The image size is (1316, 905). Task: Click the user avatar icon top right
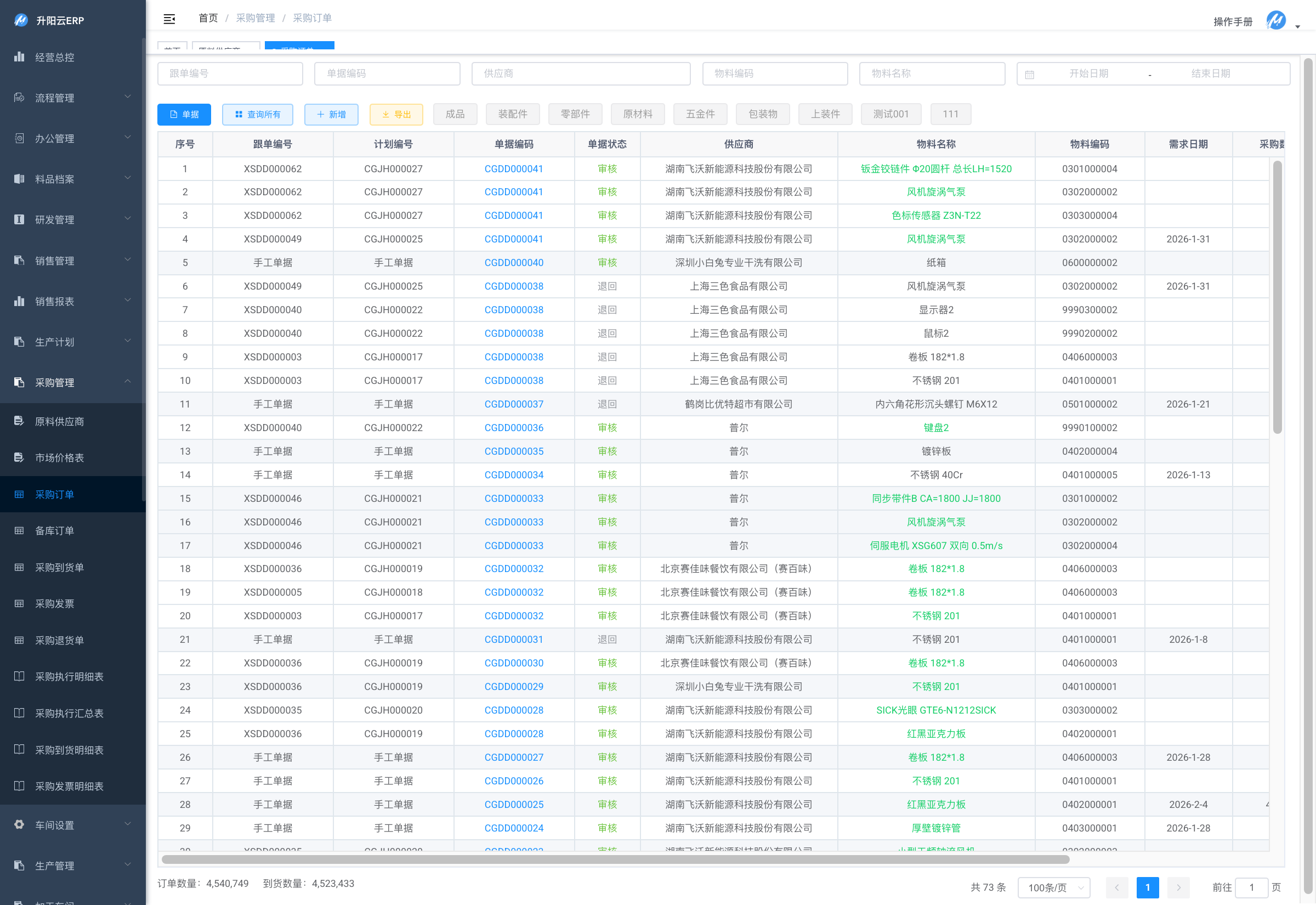pyautogui.click(x=1276, y=20)
